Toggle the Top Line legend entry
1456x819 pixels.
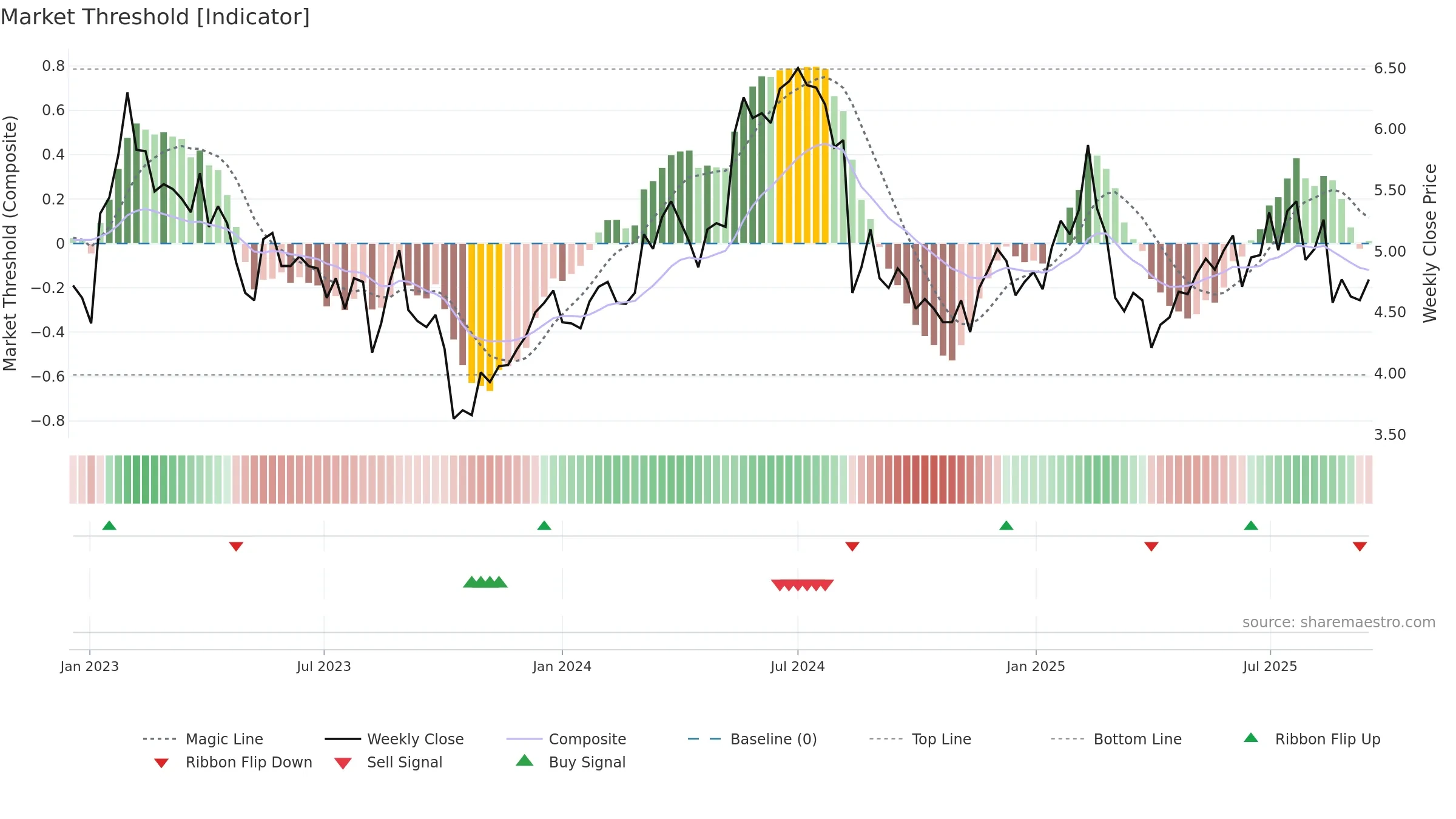point(920,739)
